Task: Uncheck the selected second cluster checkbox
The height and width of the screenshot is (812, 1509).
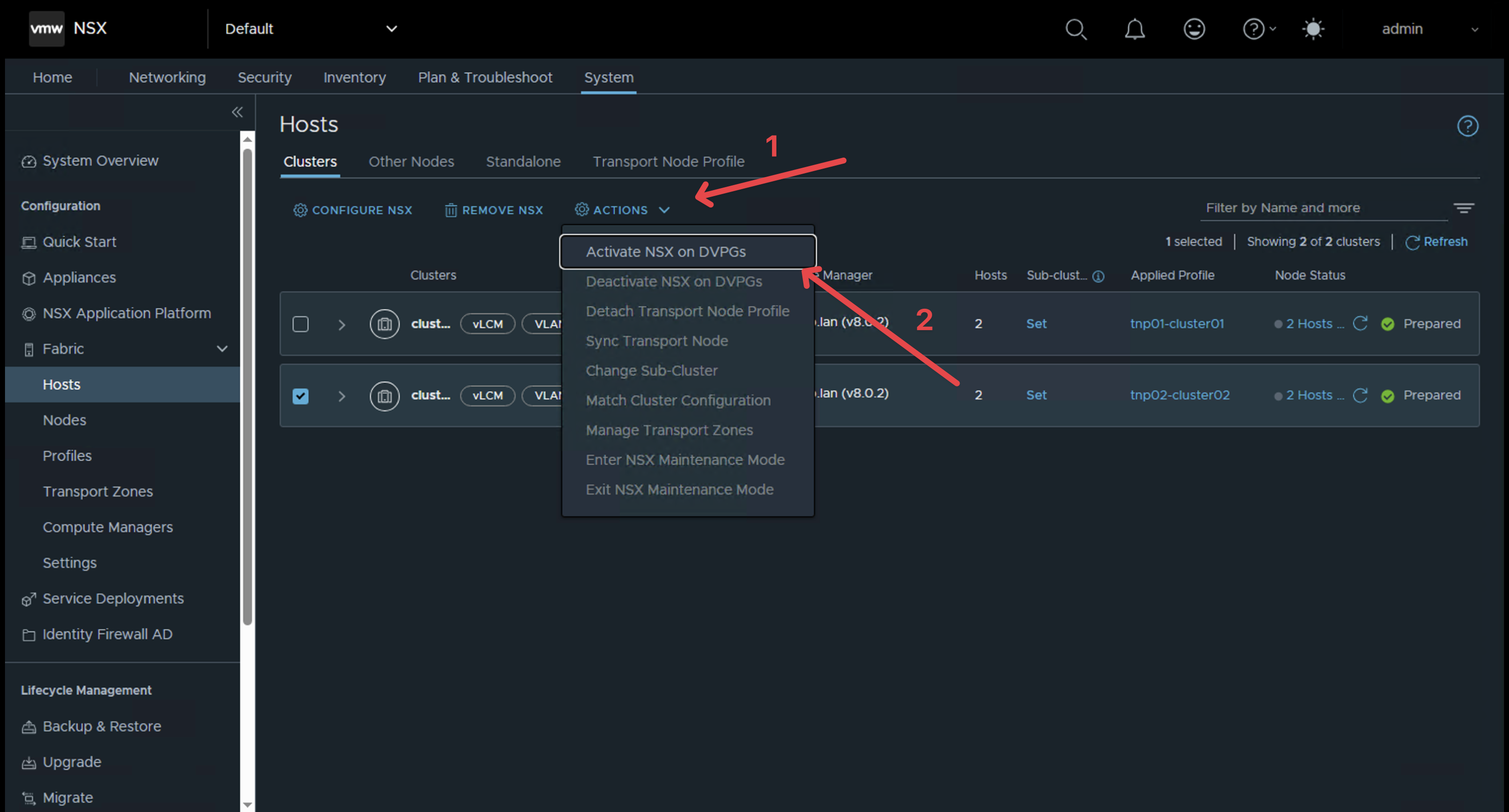Action: [300, 396]
